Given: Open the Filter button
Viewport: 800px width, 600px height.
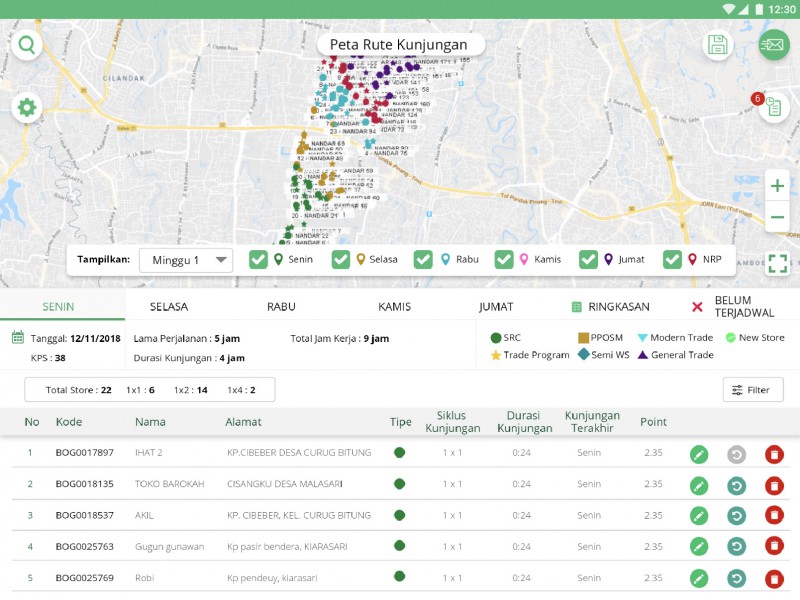Looking at the screenshot, I should point(753,390).
